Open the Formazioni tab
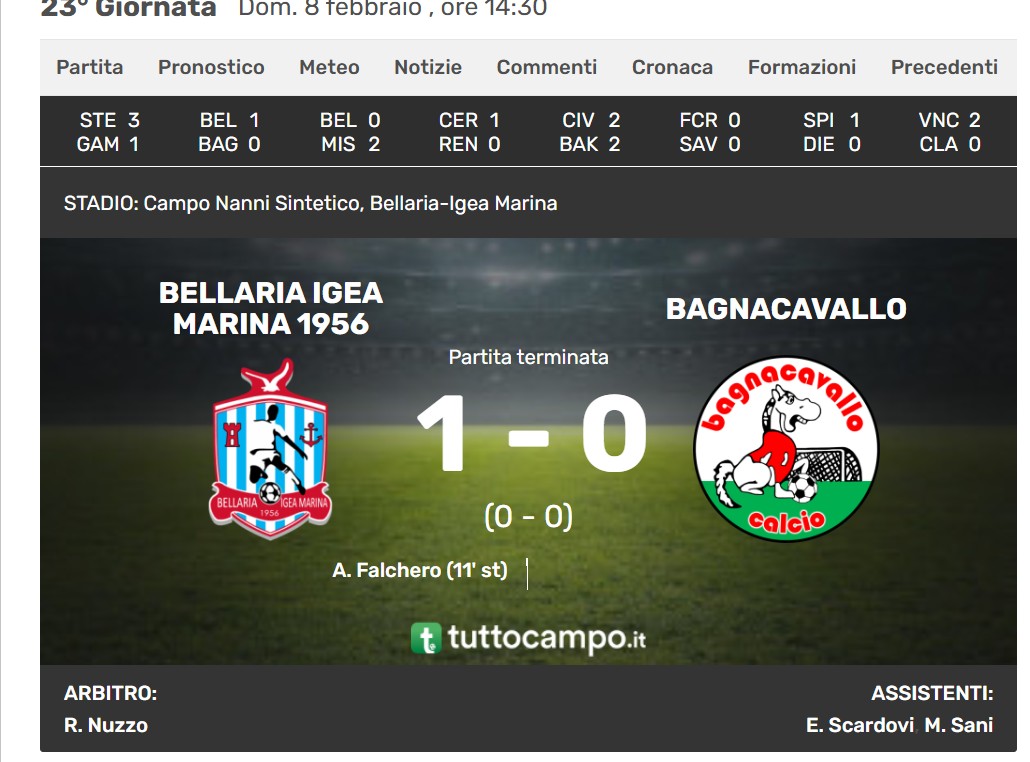 801,67
